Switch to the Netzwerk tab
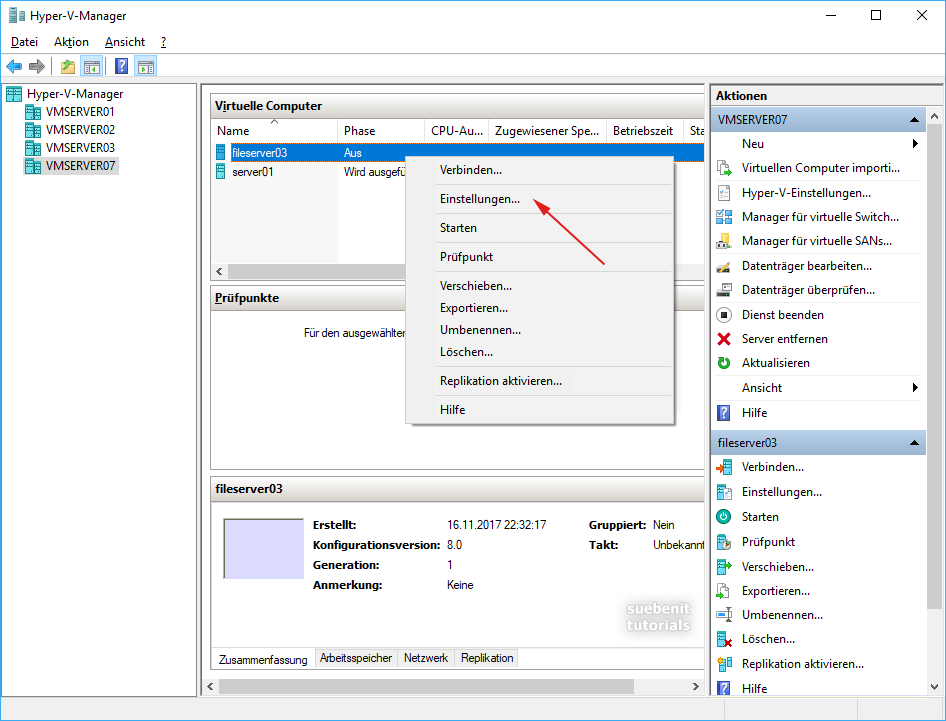This screenshot has height=721, width=946. tap(426, 658)
